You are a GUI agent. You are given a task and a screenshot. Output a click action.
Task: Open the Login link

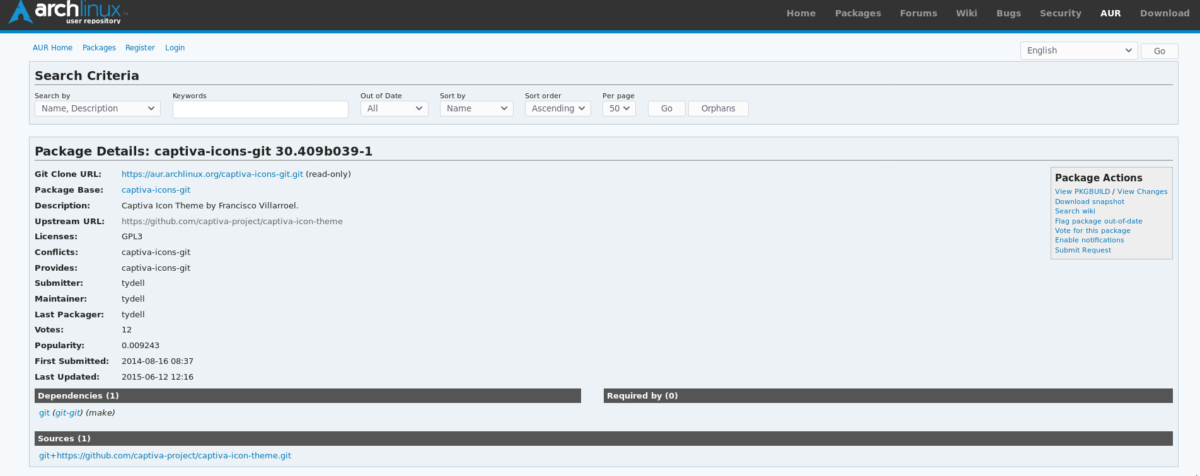coord(175,47)
